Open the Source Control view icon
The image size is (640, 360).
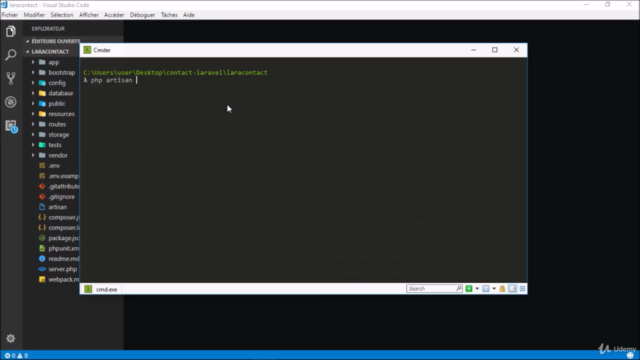pos(11,78)
